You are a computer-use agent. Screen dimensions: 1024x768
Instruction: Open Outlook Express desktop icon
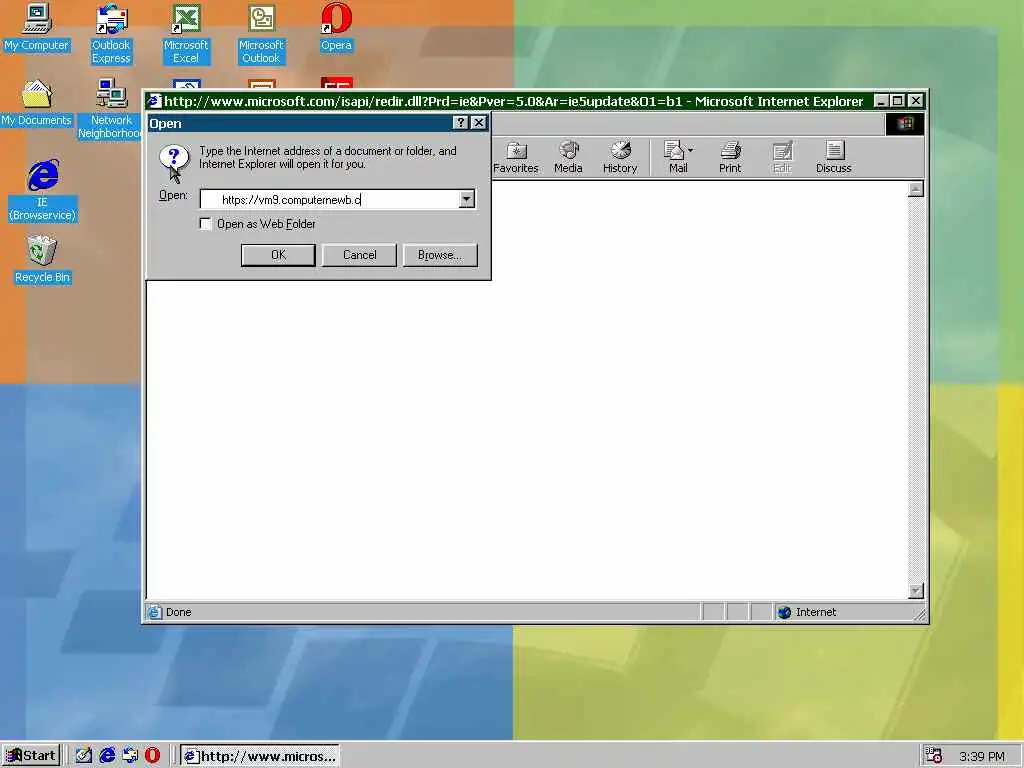pos(111,34)
